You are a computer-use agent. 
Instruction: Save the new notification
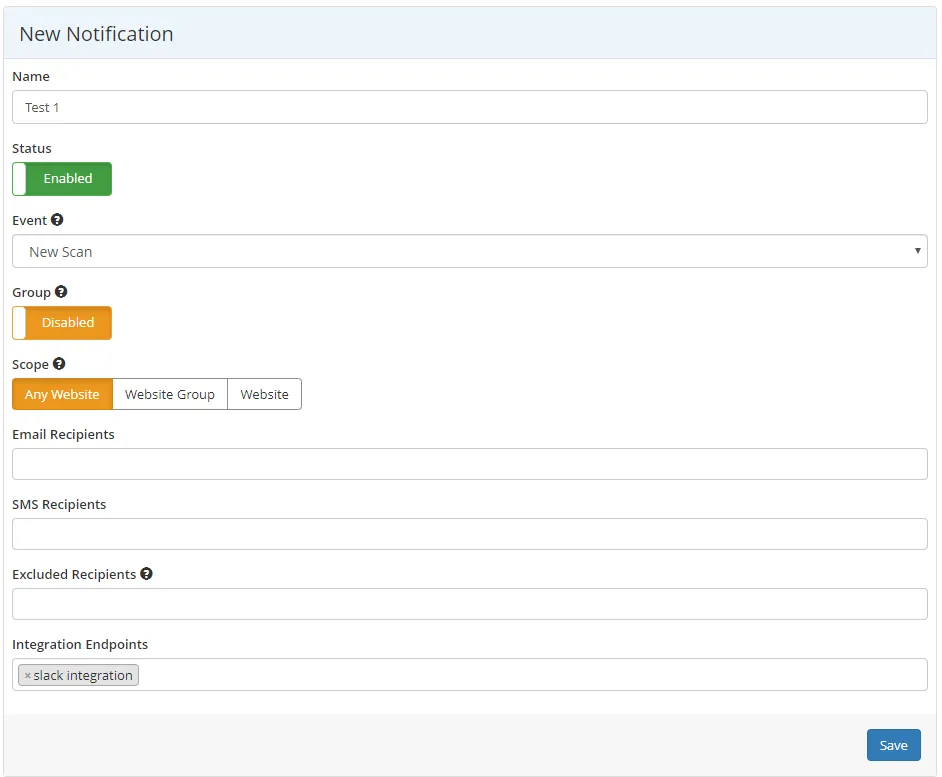point(893,745)
